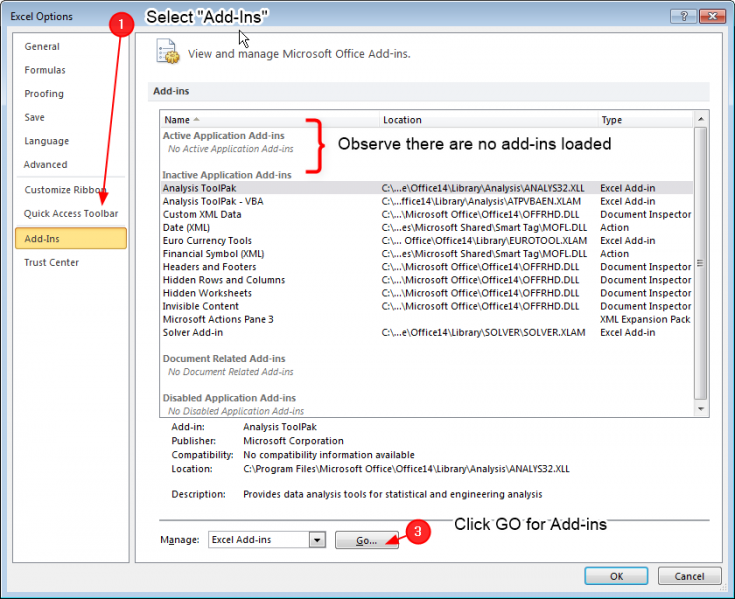Click the list scrollbar down arrow
The height and width of the screenshot is (599, 735).
tap(701, 409)
